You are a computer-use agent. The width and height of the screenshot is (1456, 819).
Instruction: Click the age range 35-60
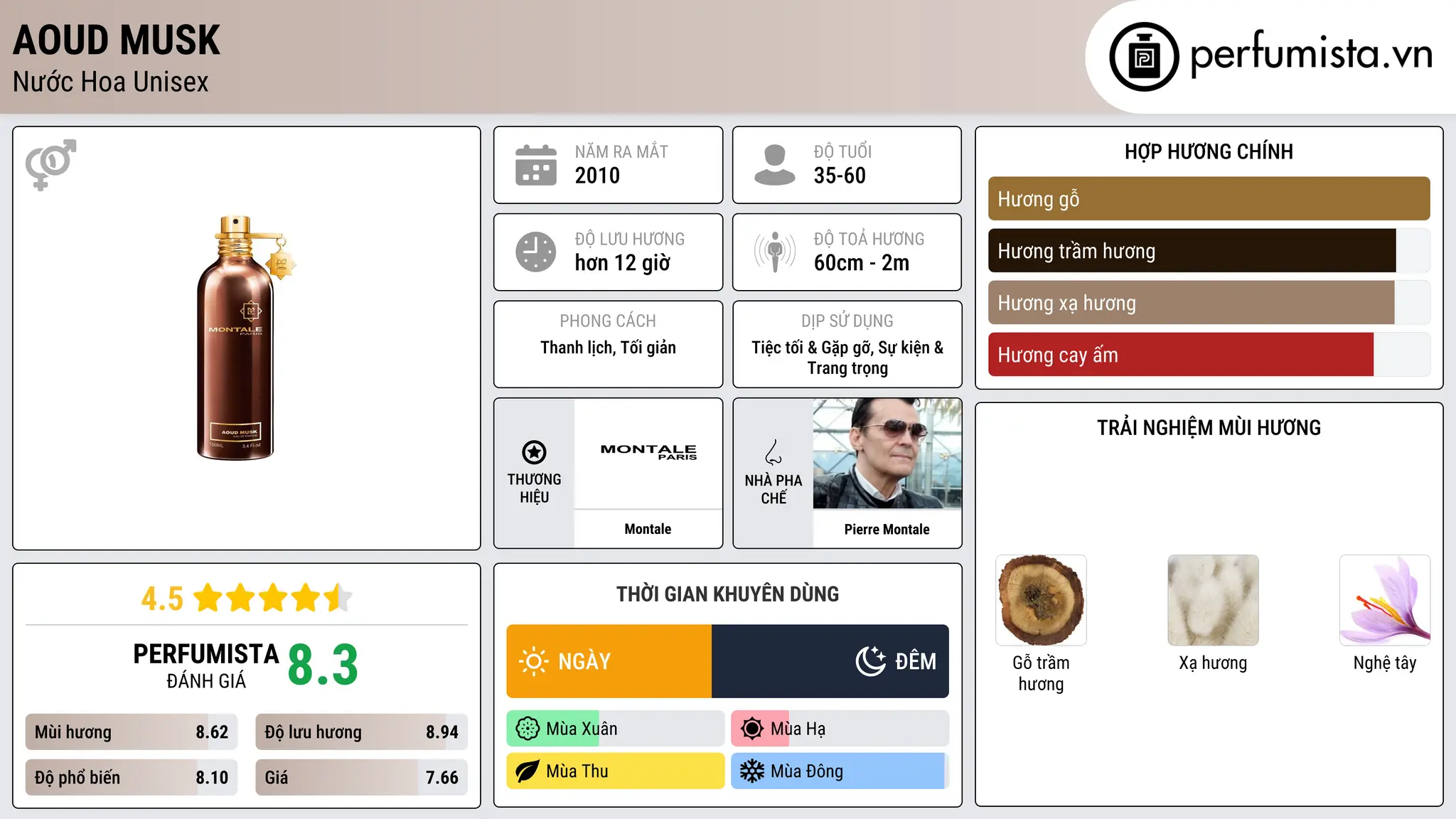tap(840, 176)
